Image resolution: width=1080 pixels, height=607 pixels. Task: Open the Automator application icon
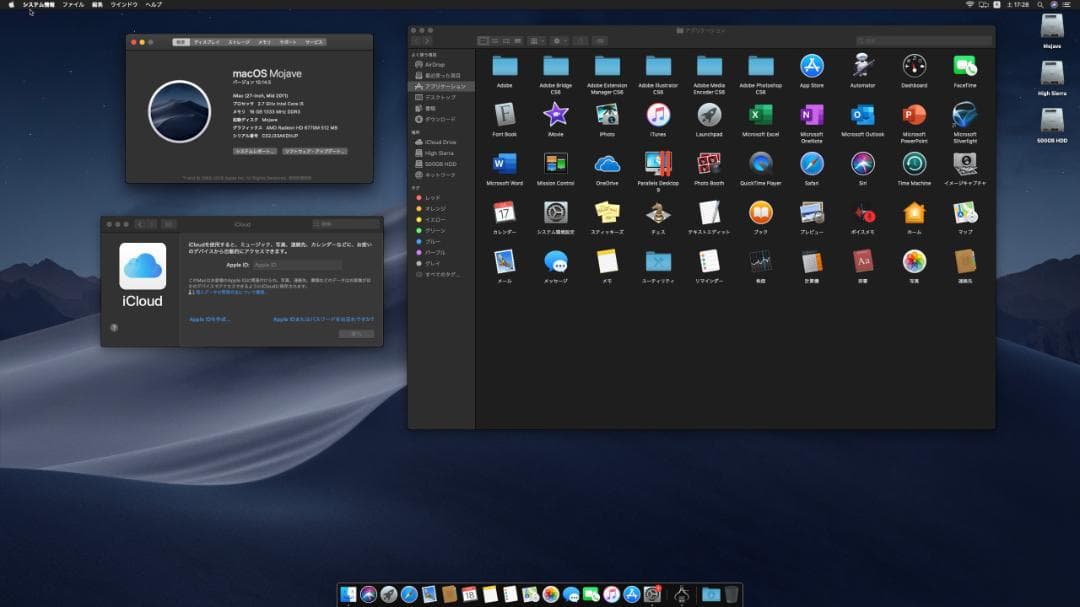point(863,66)
